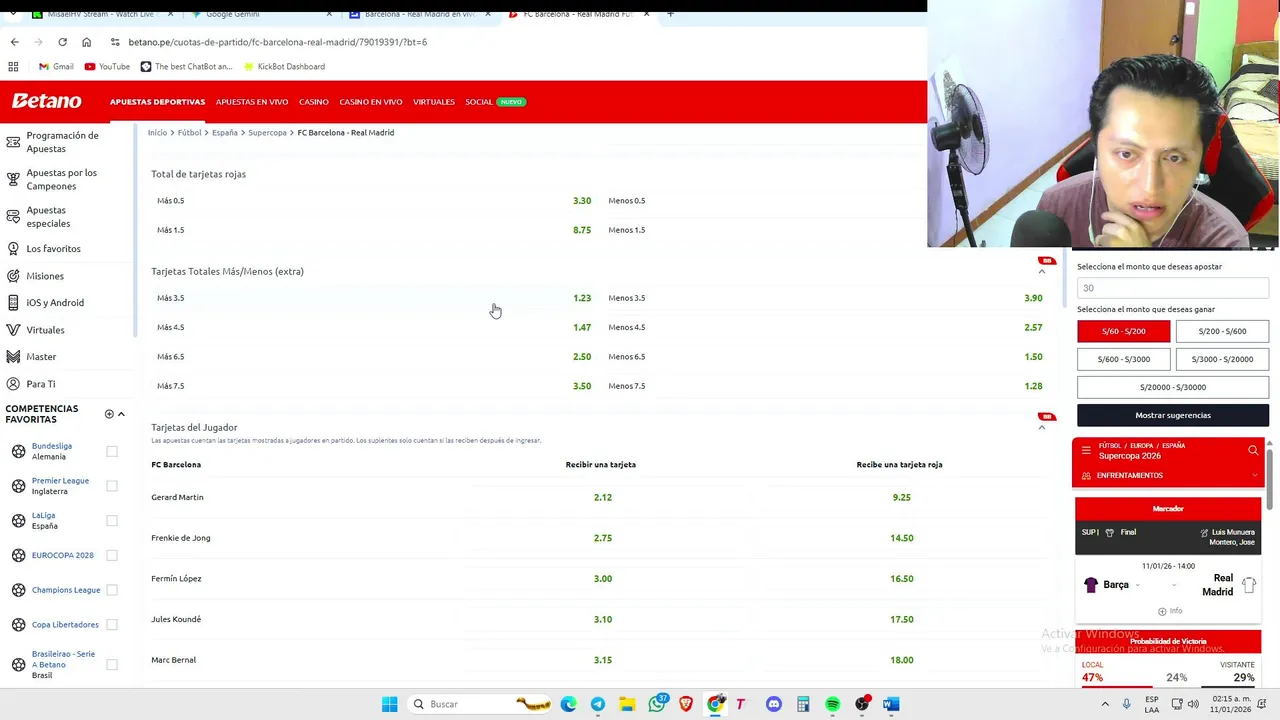Click the LaLiga league icon
This screenshot has height=720, width=1280.
(x=18, y=520)
